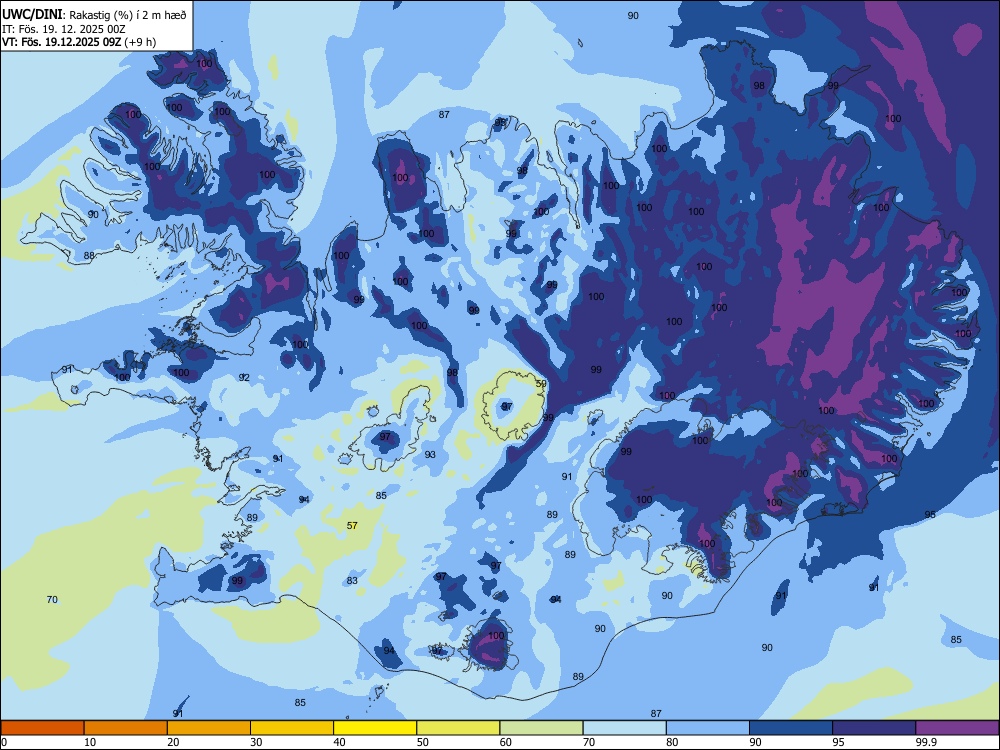
Task: Click the legend tick label '99.9'
Action: 926,742
